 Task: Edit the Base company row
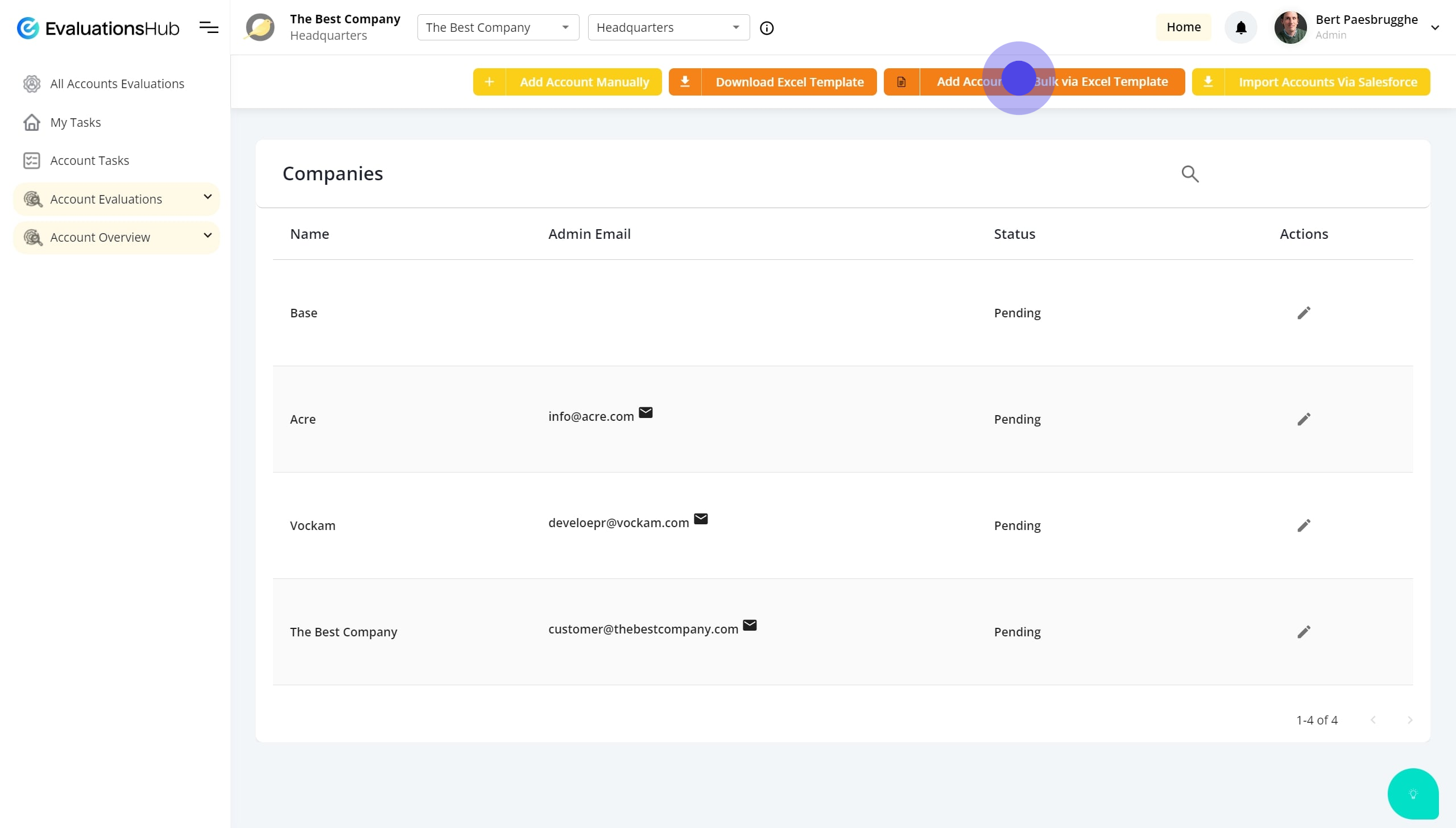[1304, 313]
